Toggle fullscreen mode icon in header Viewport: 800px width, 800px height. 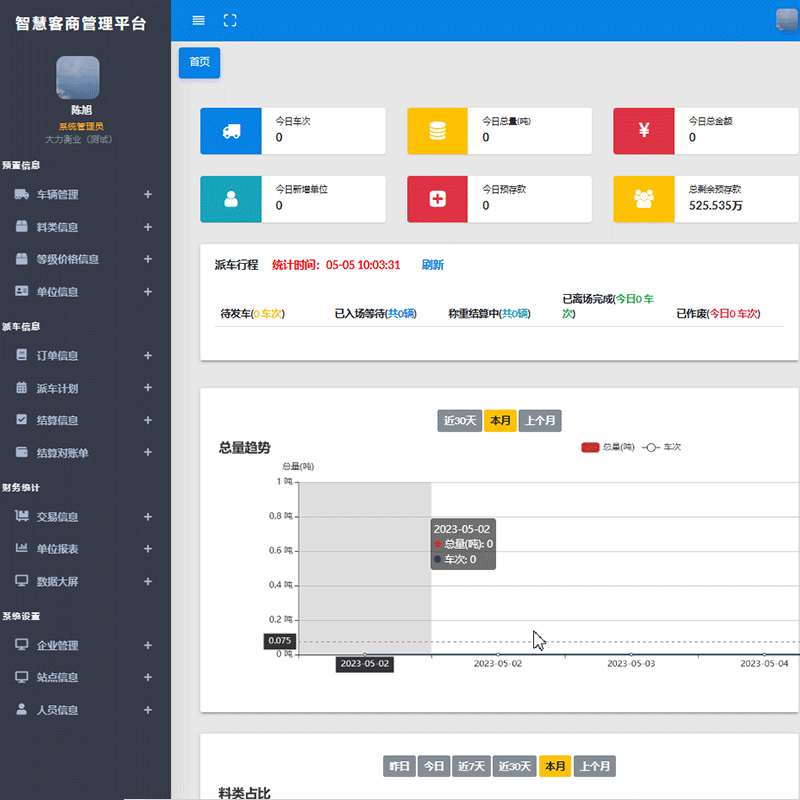pos(230,20)
